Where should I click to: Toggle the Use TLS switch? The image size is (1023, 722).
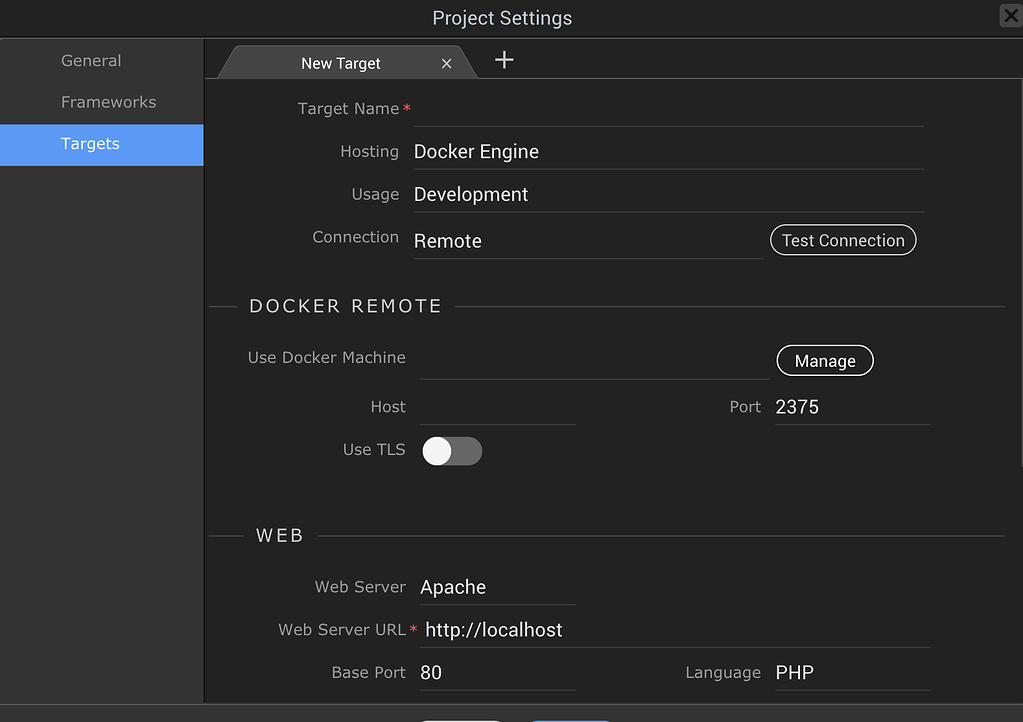(x=451, y=451)
